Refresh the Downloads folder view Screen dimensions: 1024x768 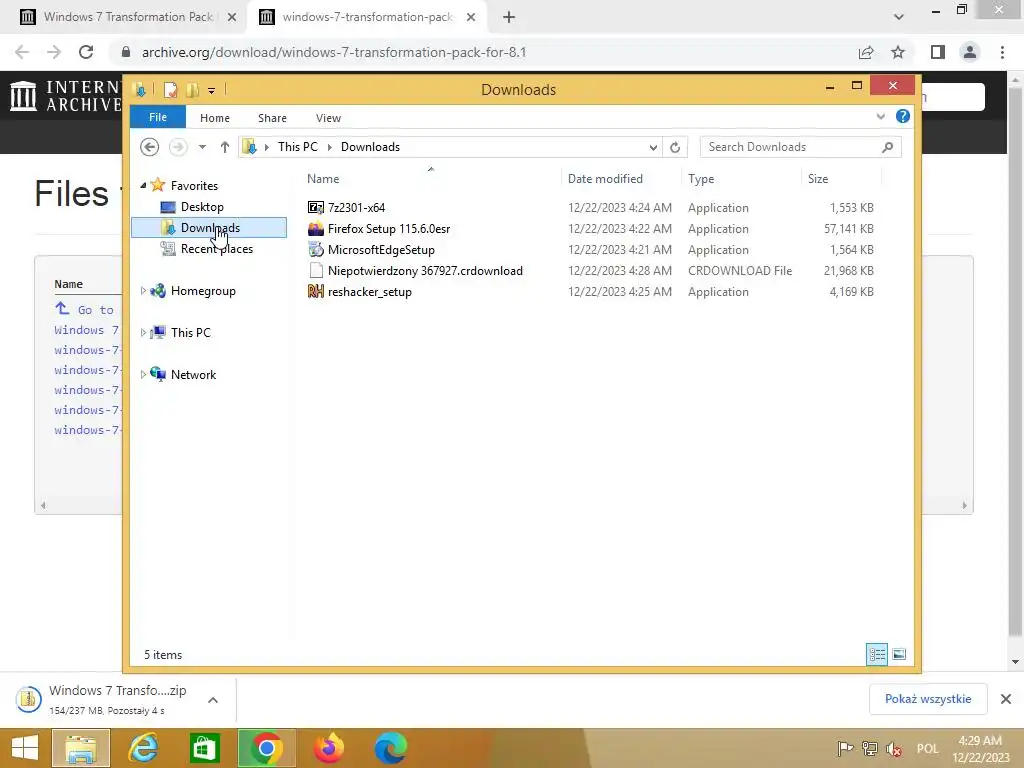(675, 147)
